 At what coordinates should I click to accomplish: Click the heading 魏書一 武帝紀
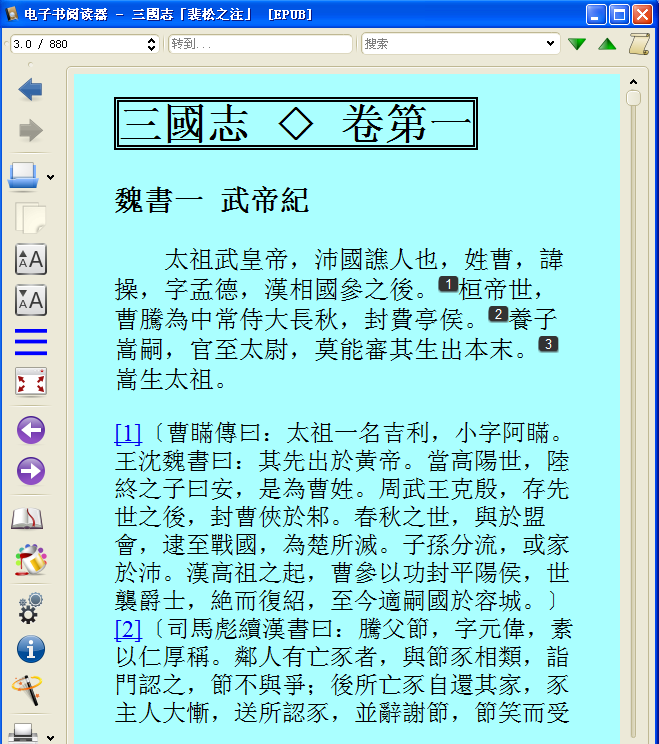[212, 200]
